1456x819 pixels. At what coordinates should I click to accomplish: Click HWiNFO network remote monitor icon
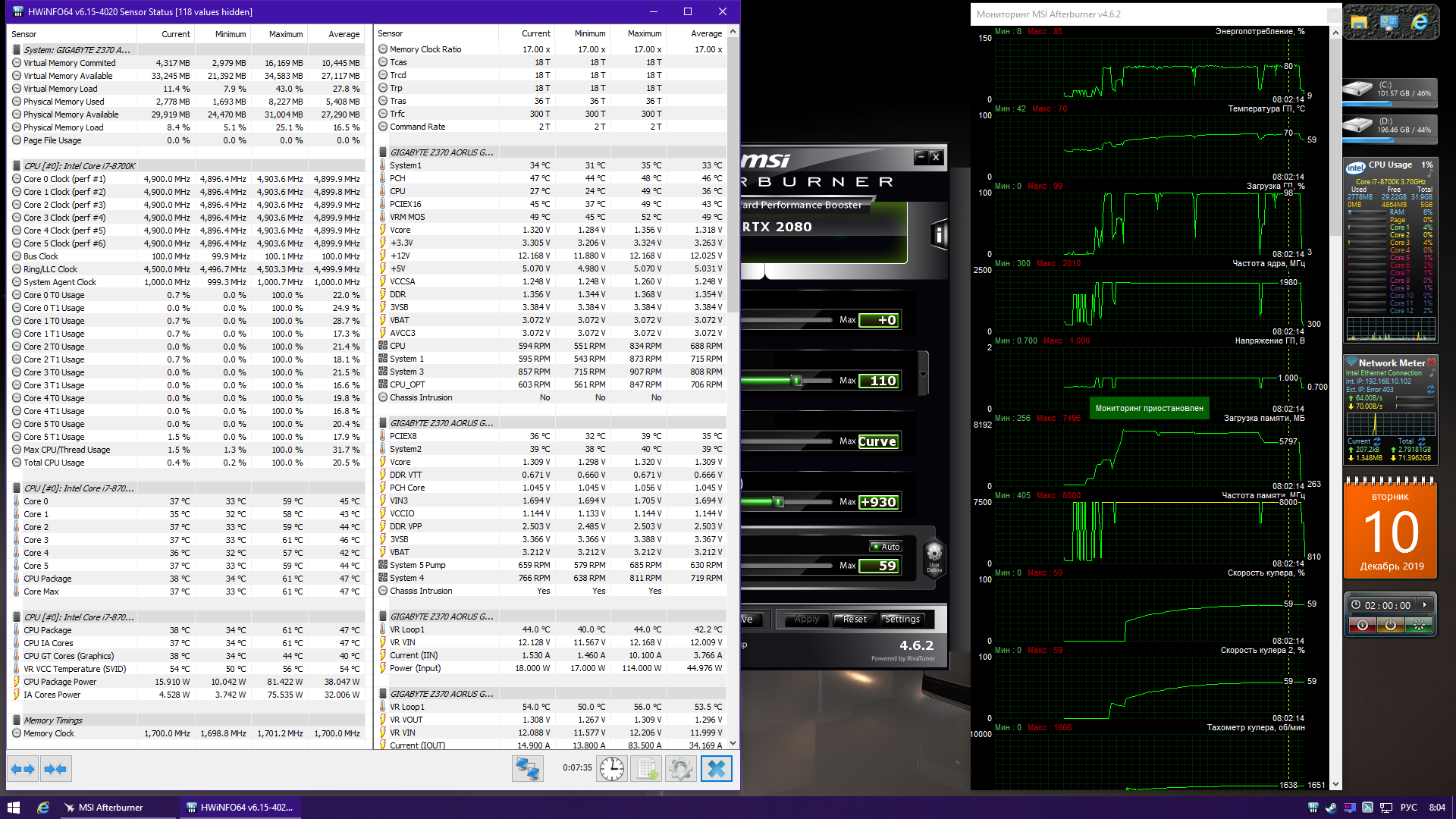(x=527, y=769)
